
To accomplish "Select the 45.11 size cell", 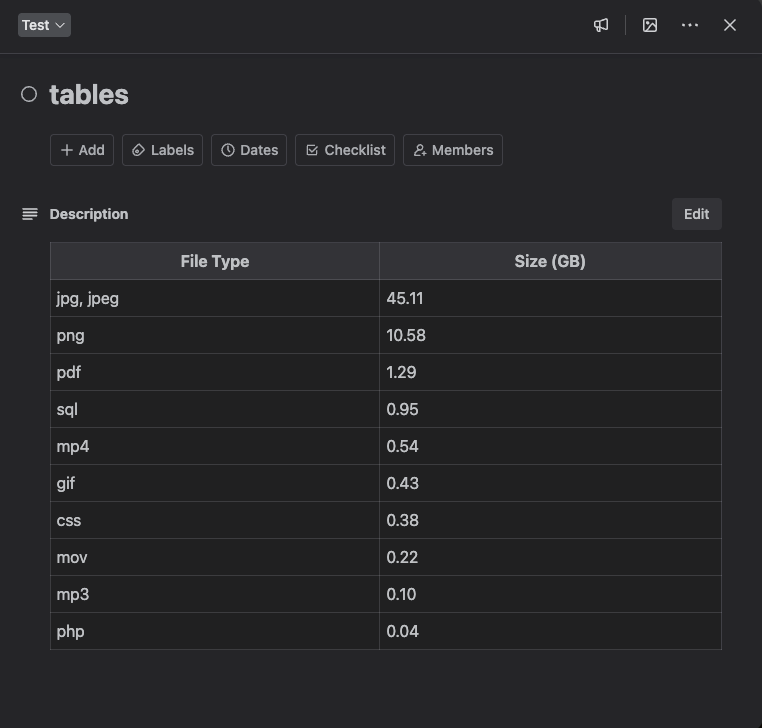I will 550,298.
